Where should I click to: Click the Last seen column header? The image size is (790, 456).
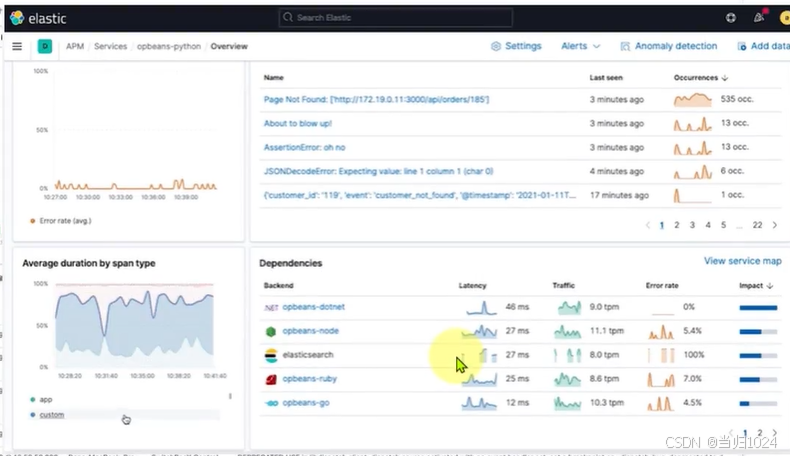click(606, 78)
